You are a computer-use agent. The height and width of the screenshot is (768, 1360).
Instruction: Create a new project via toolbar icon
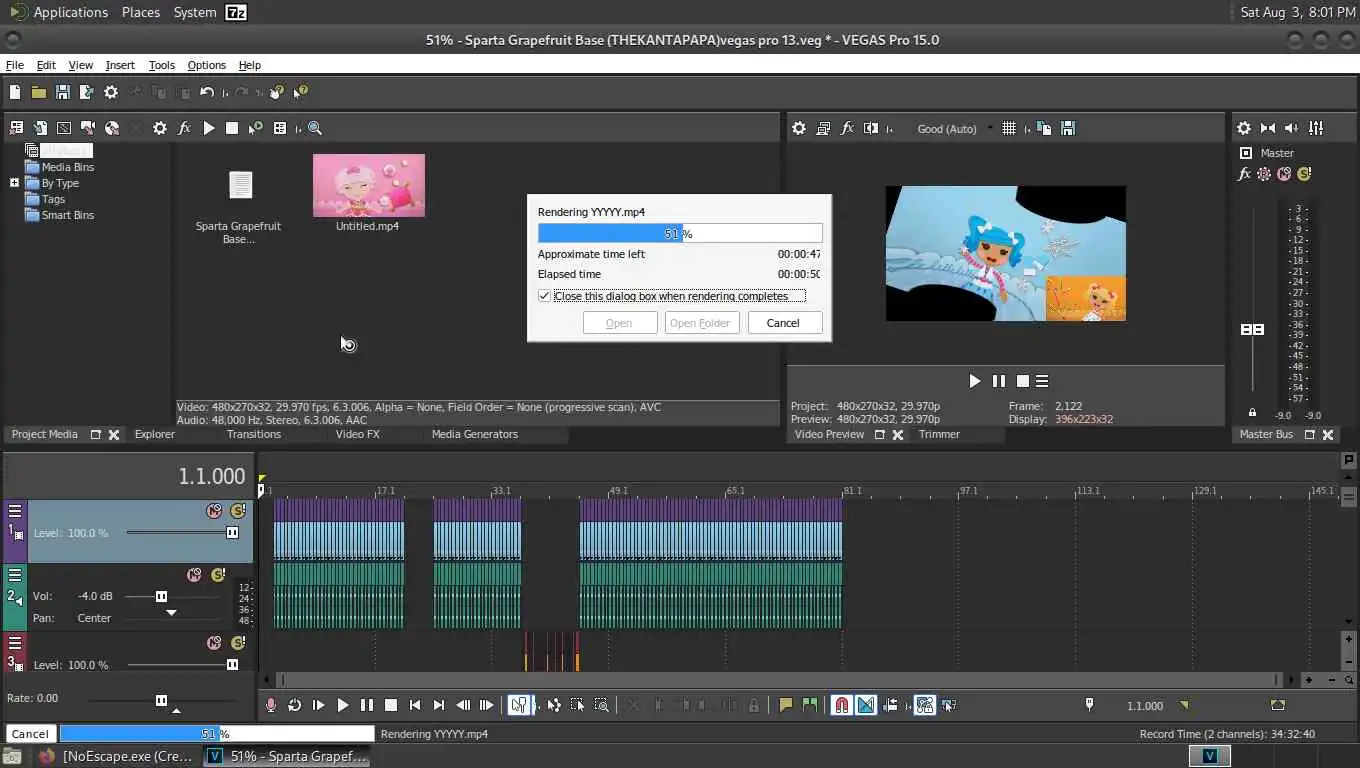[15, 92]
